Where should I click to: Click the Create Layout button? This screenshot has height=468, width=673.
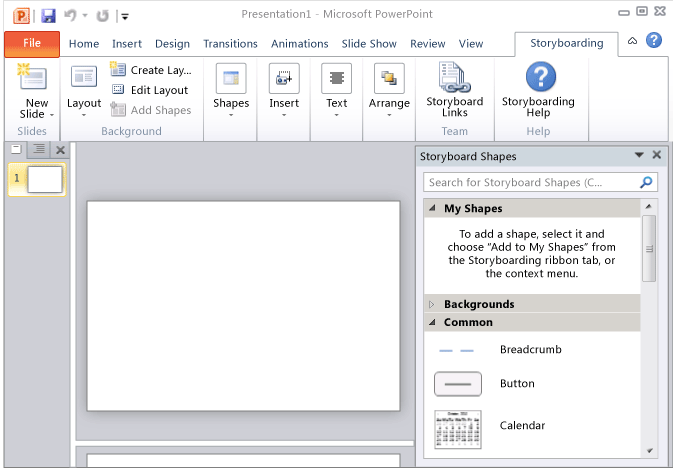pos(151,70)
